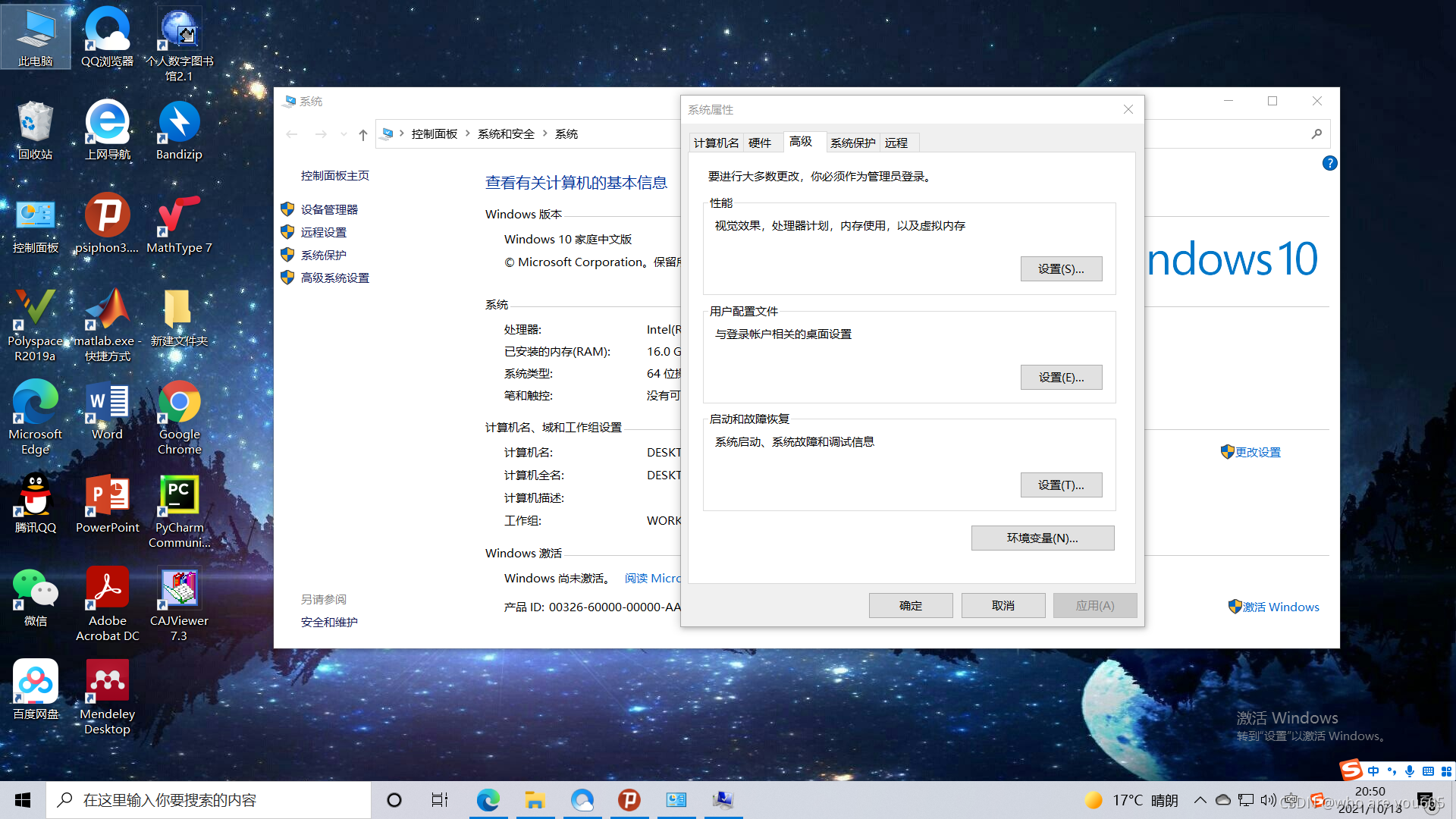Image resolution: width=1456 pixels, height=819 pixels.
Task: Open Bandizip archive manager
Action: click(x=179, y=131)
